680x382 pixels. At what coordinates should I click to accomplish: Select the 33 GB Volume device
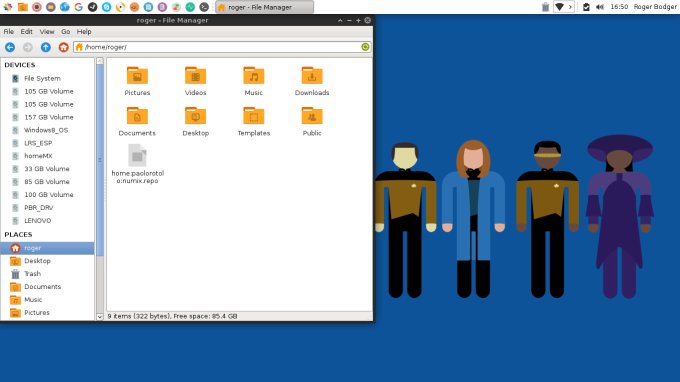[47, 169]
